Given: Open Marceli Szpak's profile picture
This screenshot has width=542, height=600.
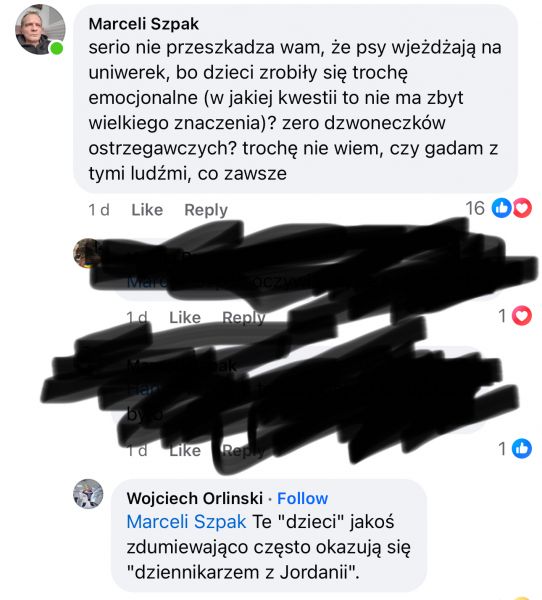Looking at the screenshot, I should coord(40,29).
